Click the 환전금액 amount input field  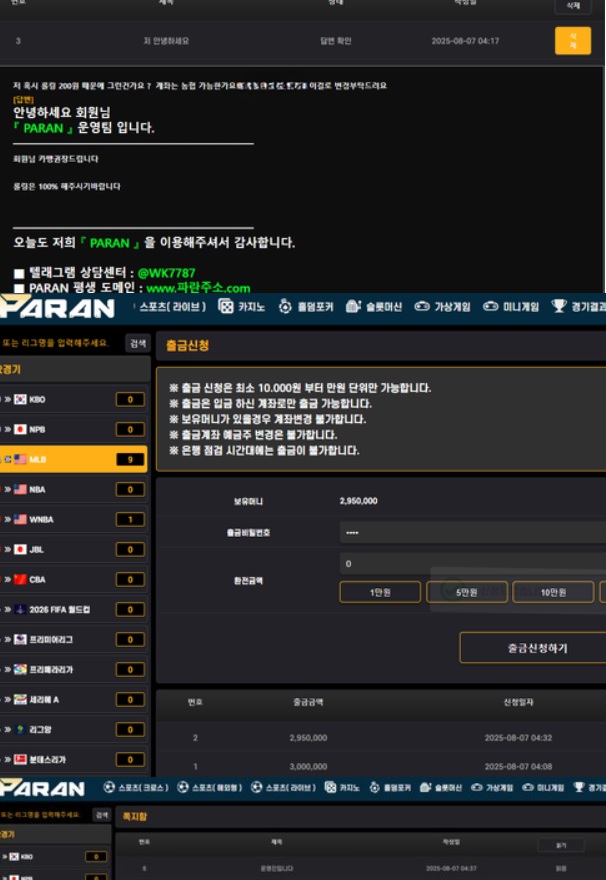click(x=472, y=563)
